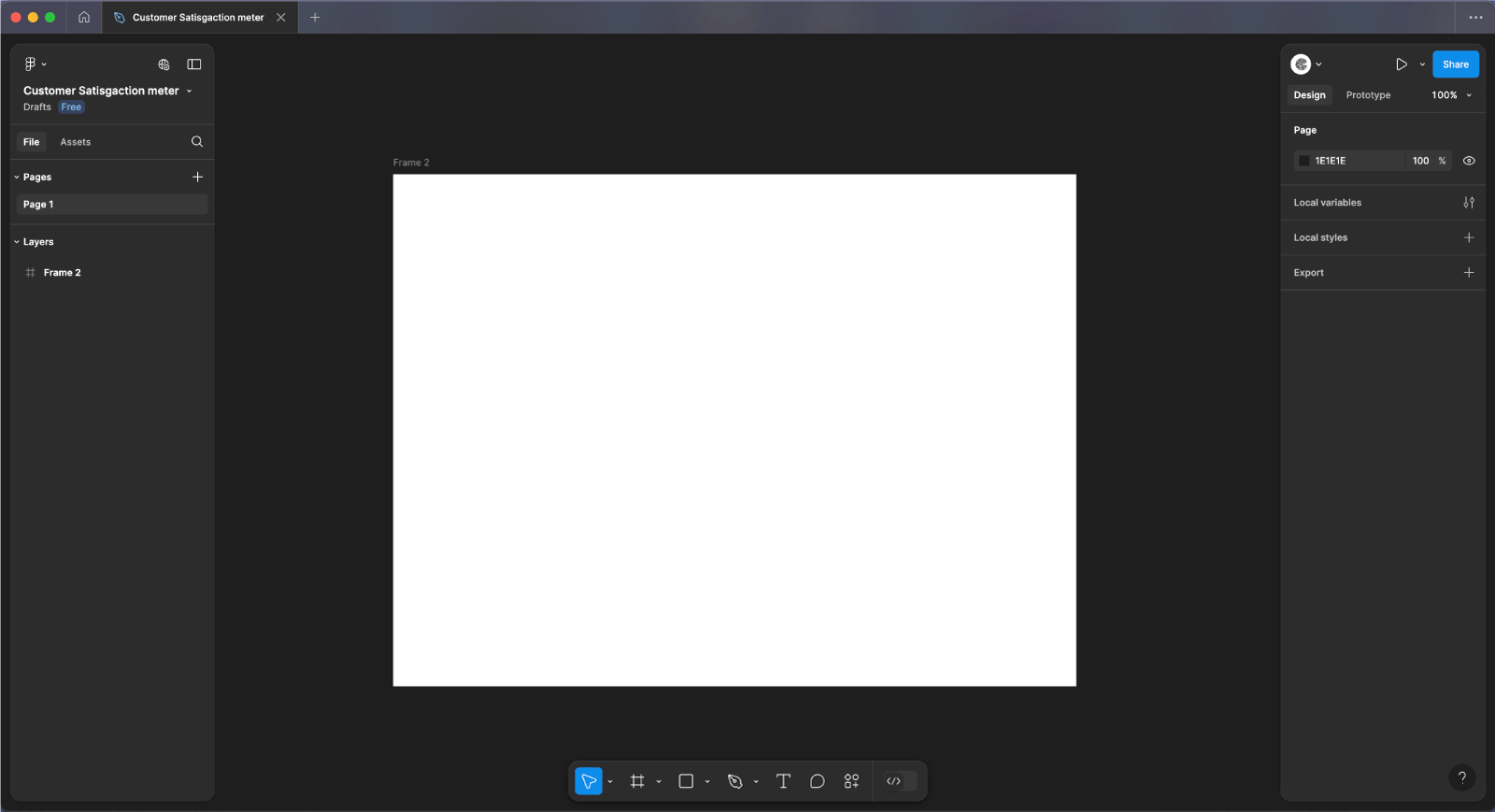Open the 100% zoom dropdown

tap(1451, 95)
